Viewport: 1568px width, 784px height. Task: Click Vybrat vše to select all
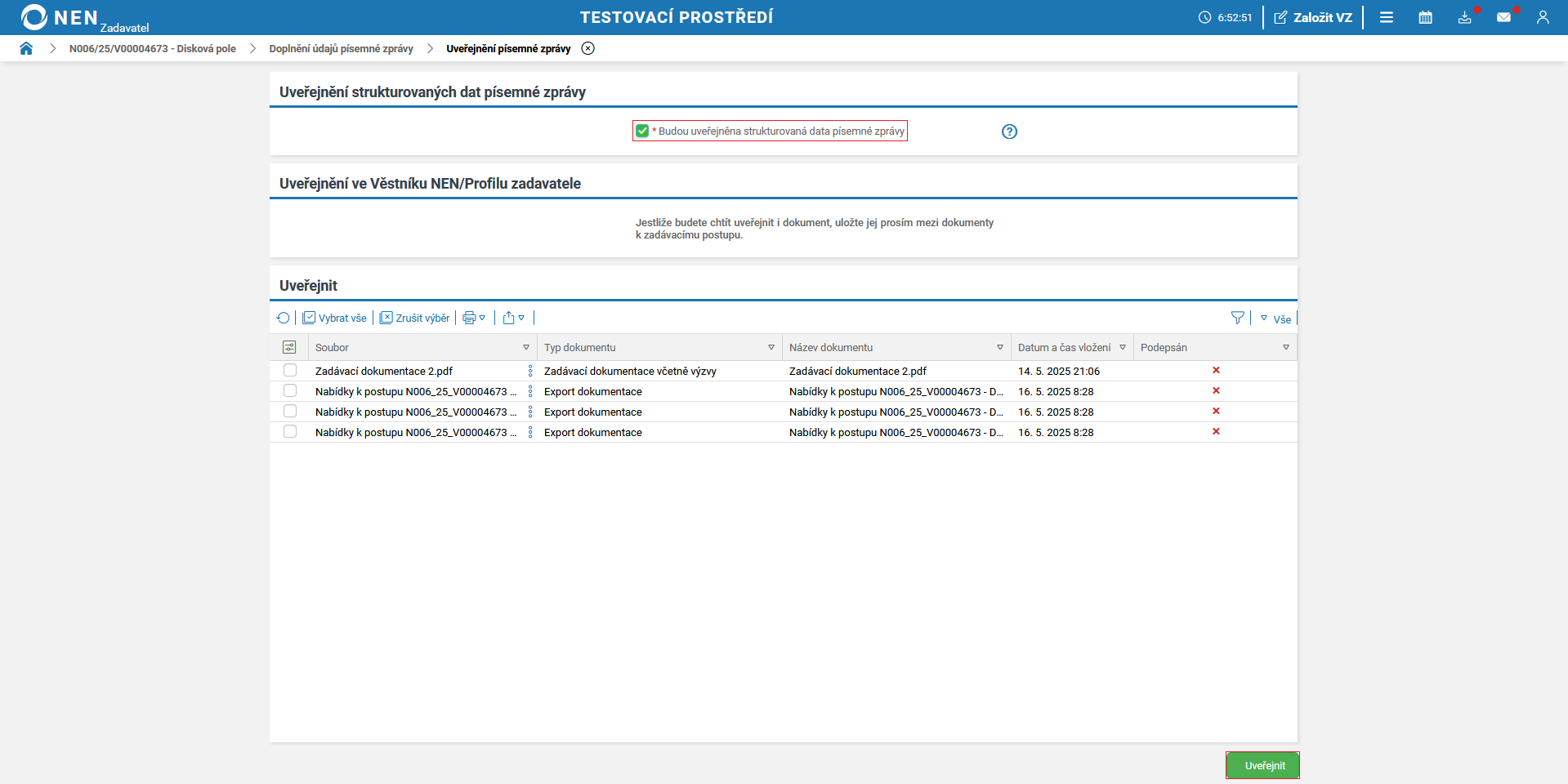(335, 318)
